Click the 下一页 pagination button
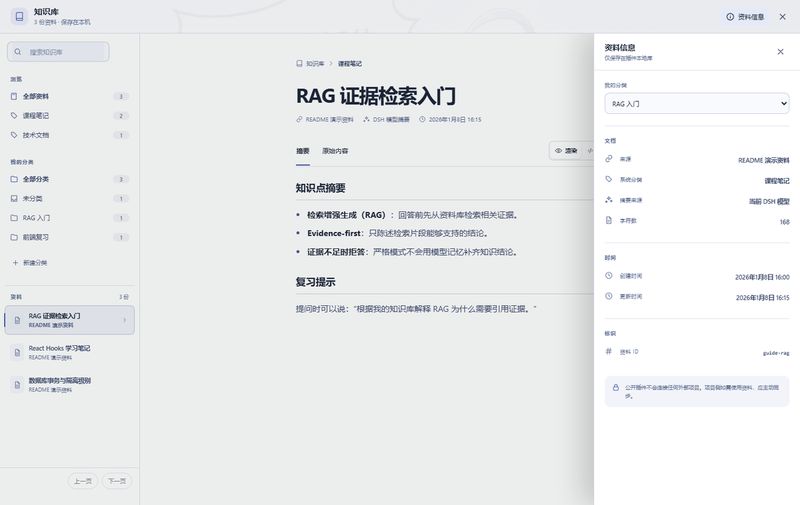The image size is (800, 505). (x=117, y=481)
